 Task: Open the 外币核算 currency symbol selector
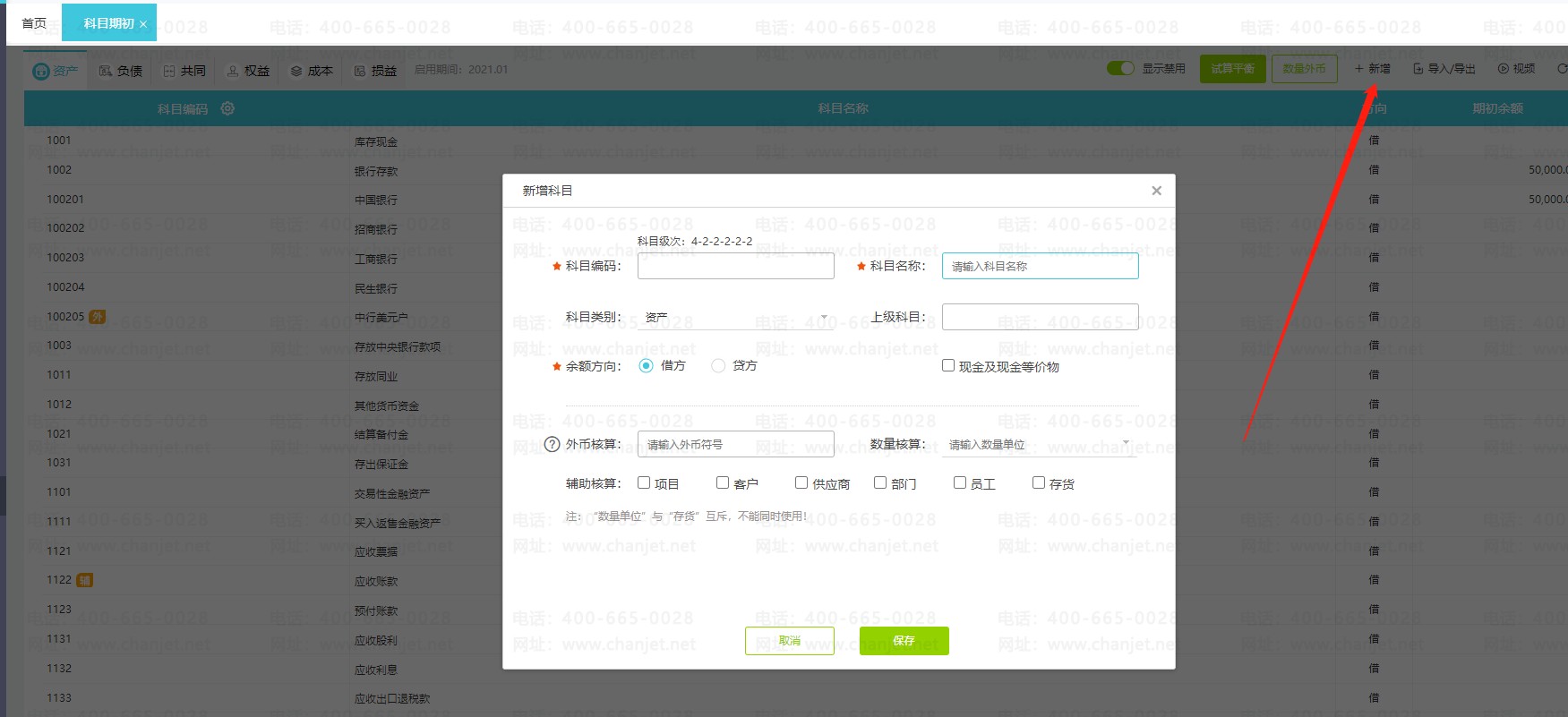735,445
